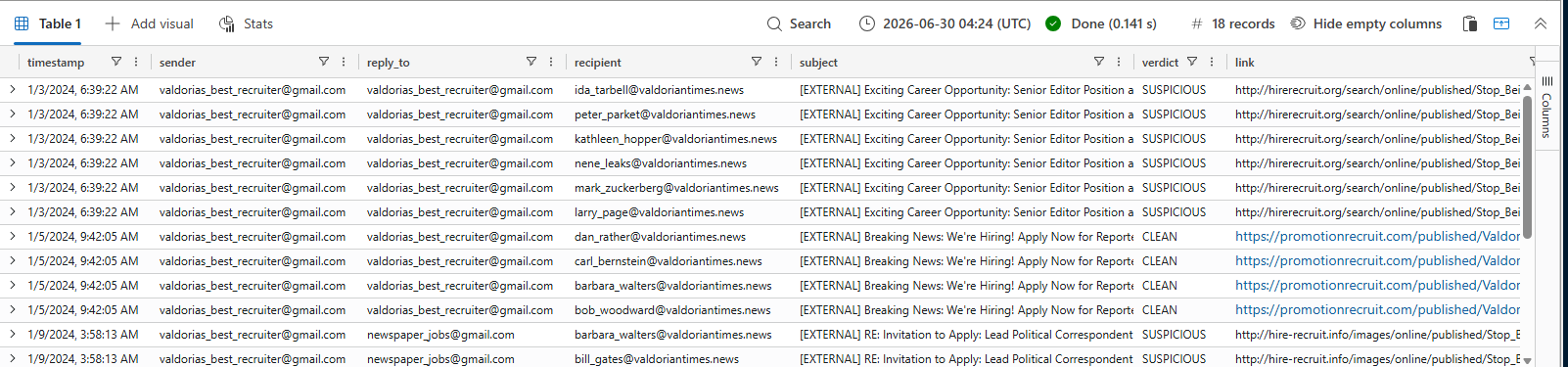Open the timestamp column options menu
Viewport: 1568px width, 367px height.
coord(136,62)
